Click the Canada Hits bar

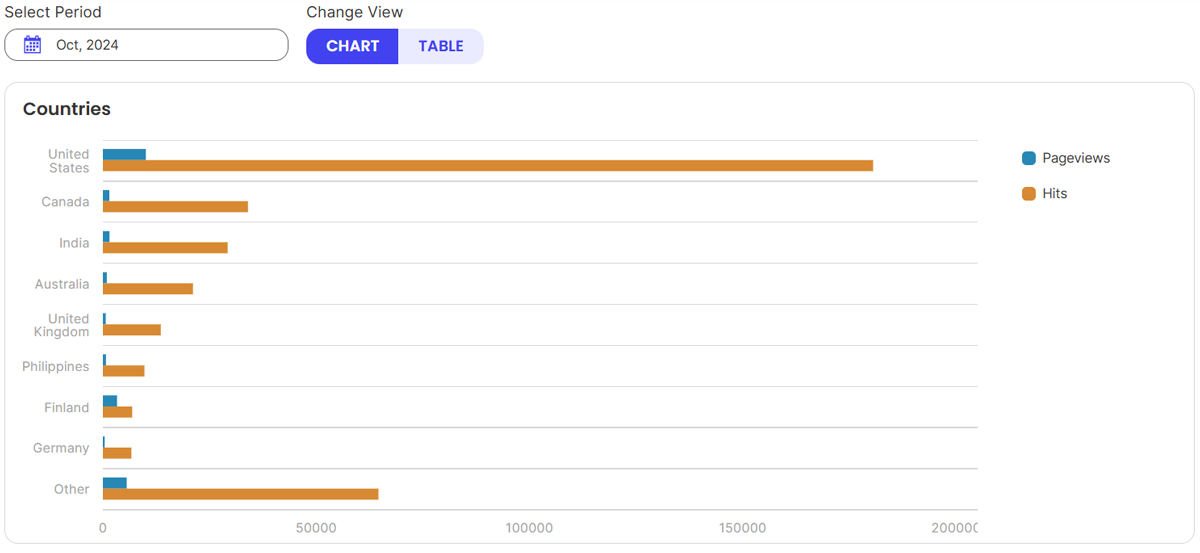[x=175, y=207]
